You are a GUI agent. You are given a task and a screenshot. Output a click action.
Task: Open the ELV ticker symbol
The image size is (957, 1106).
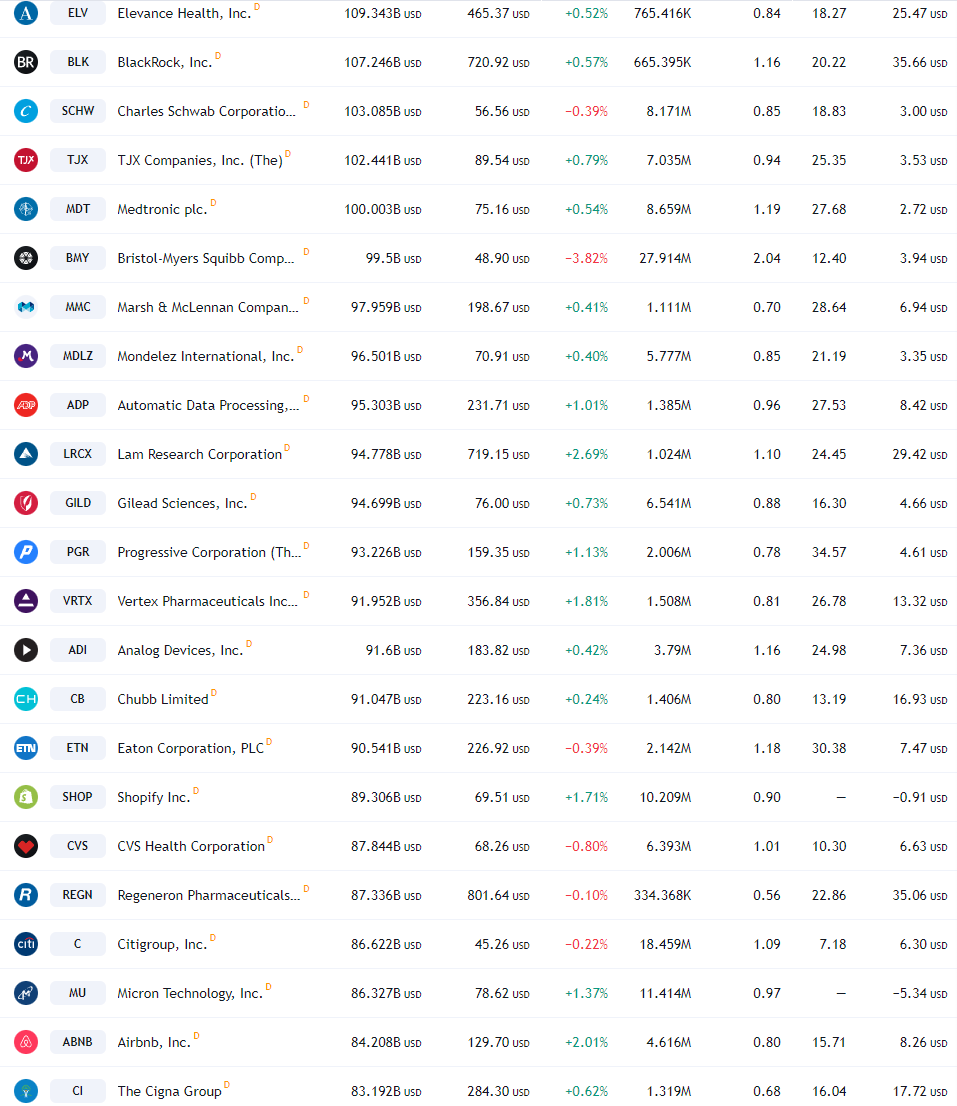[78, 13]
